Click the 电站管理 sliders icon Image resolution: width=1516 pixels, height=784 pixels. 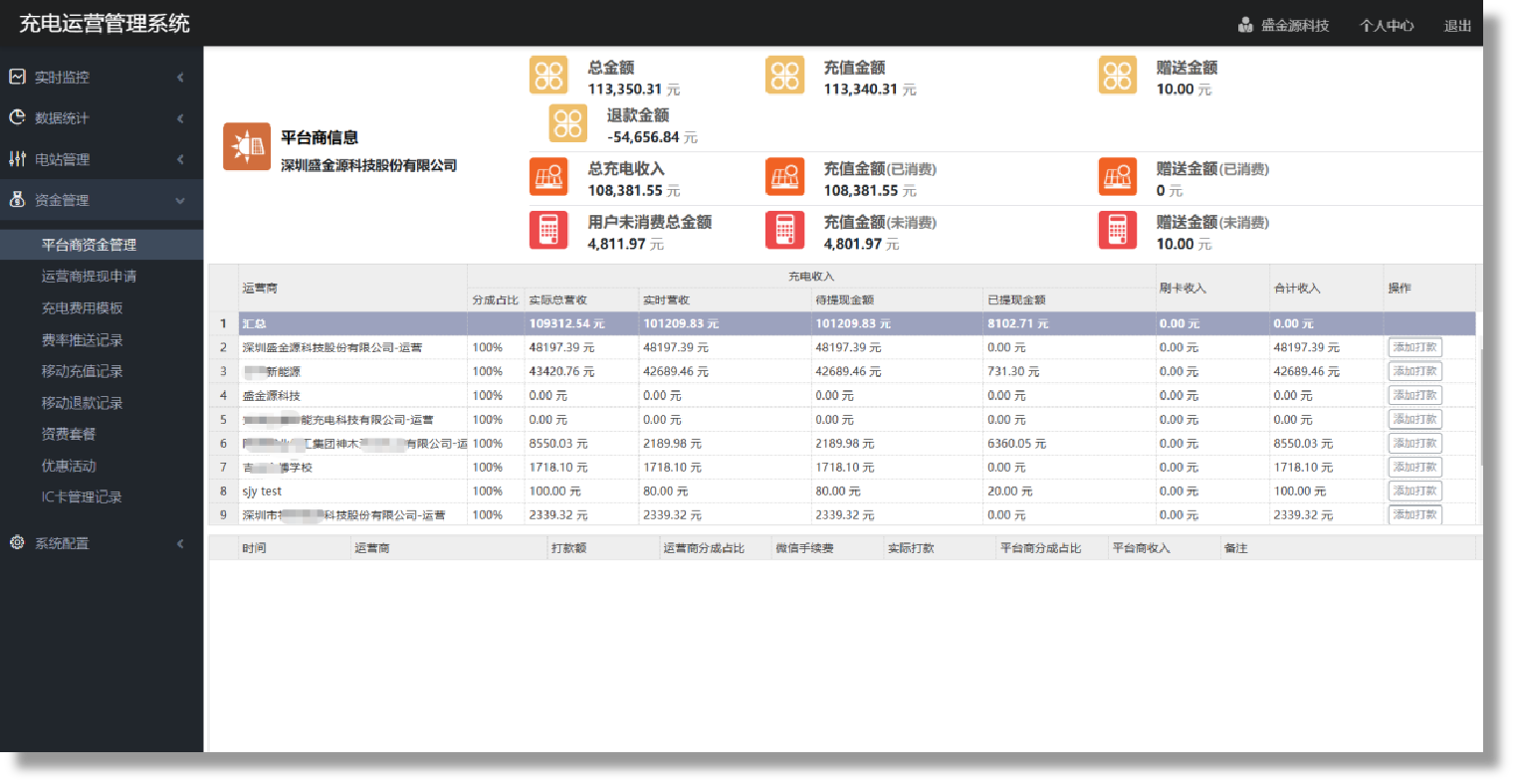coord(17,159)
